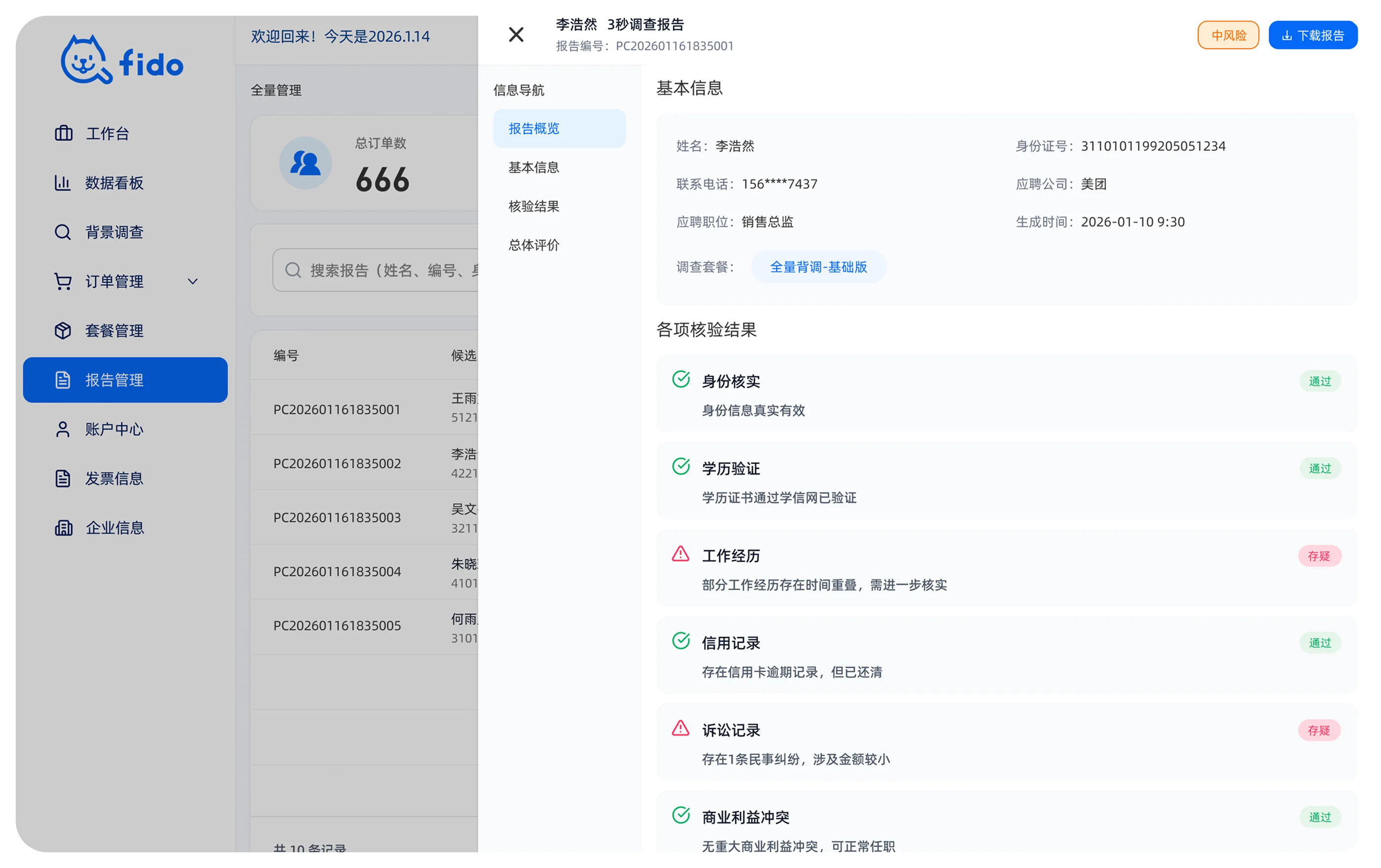Open 企业信息 in the sidebar
The height and width of the screenshot is (868, 1381).
pos(125,527)
